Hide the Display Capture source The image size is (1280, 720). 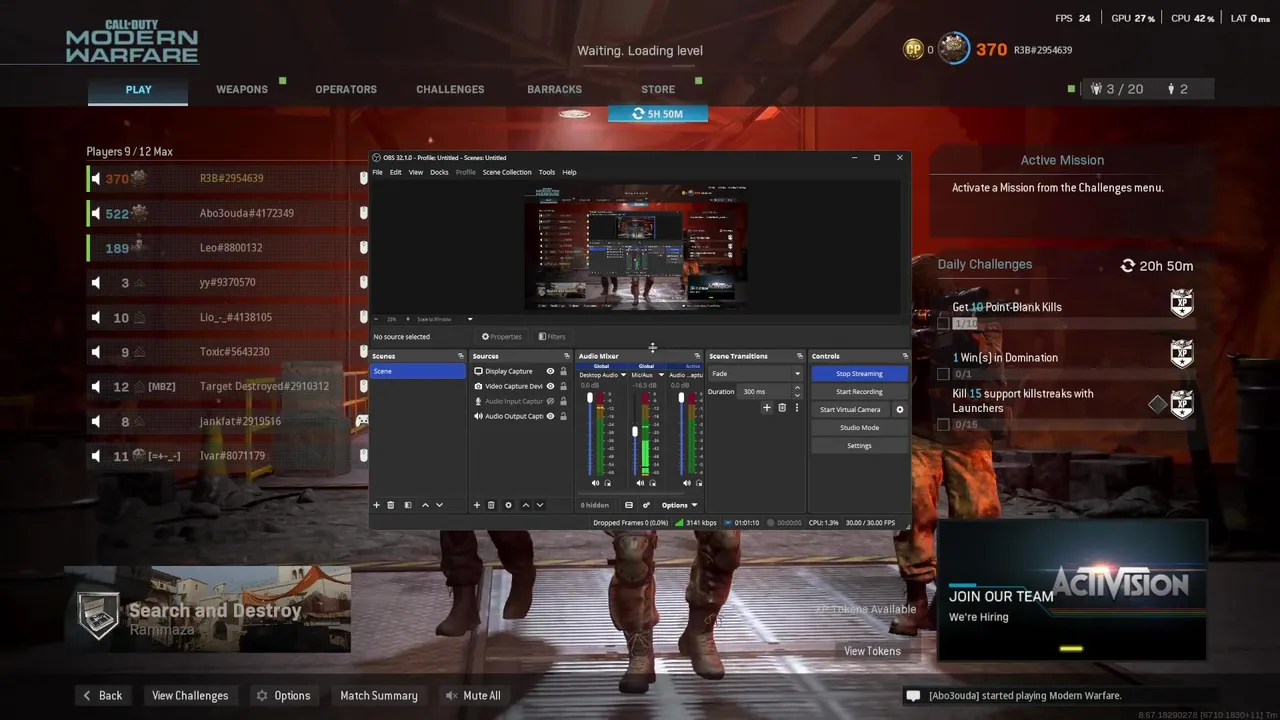pos(550,371)
